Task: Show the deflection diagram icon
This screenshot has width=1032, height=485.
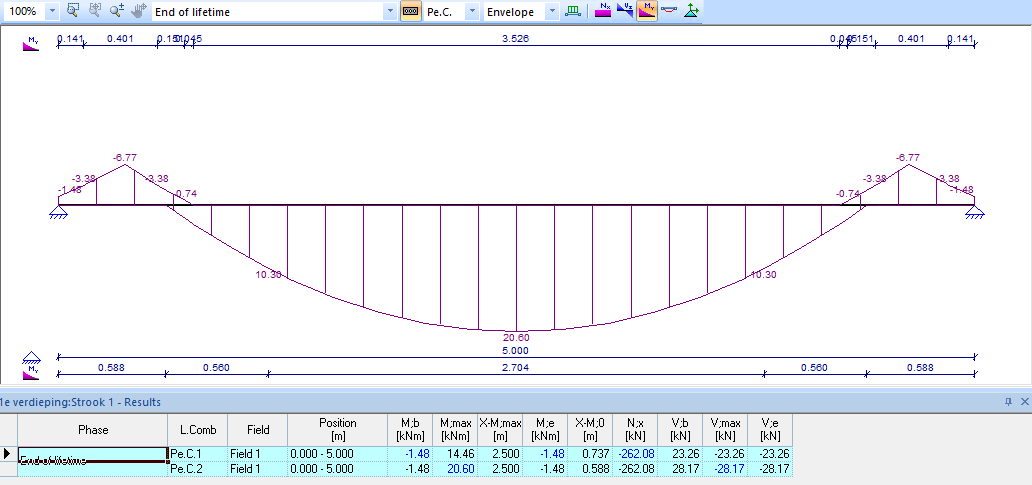Action: (669, 11)
